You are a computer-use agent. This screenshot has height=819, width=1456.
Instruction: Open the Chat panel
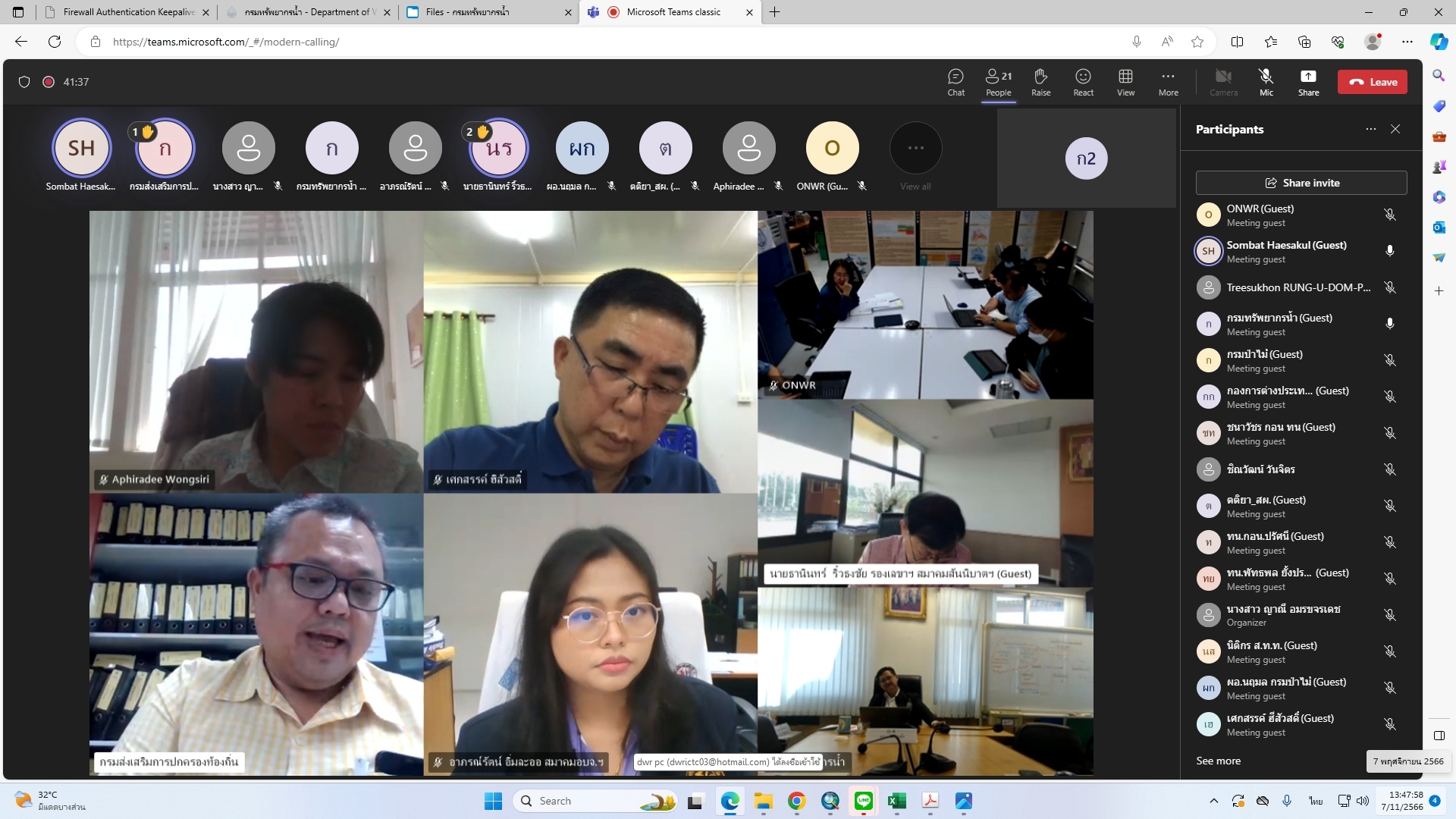(955, 81)
